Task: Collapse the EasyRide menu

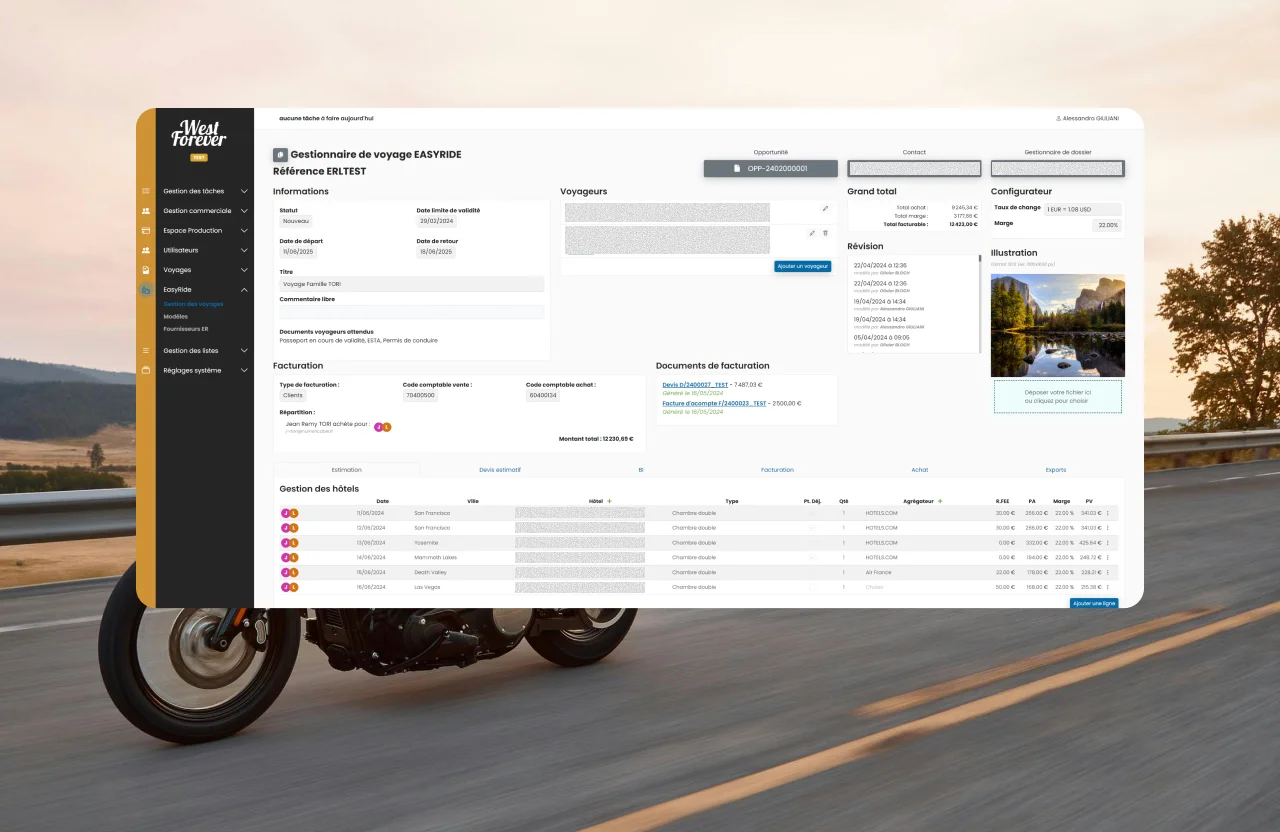Action: pos(244,290)
